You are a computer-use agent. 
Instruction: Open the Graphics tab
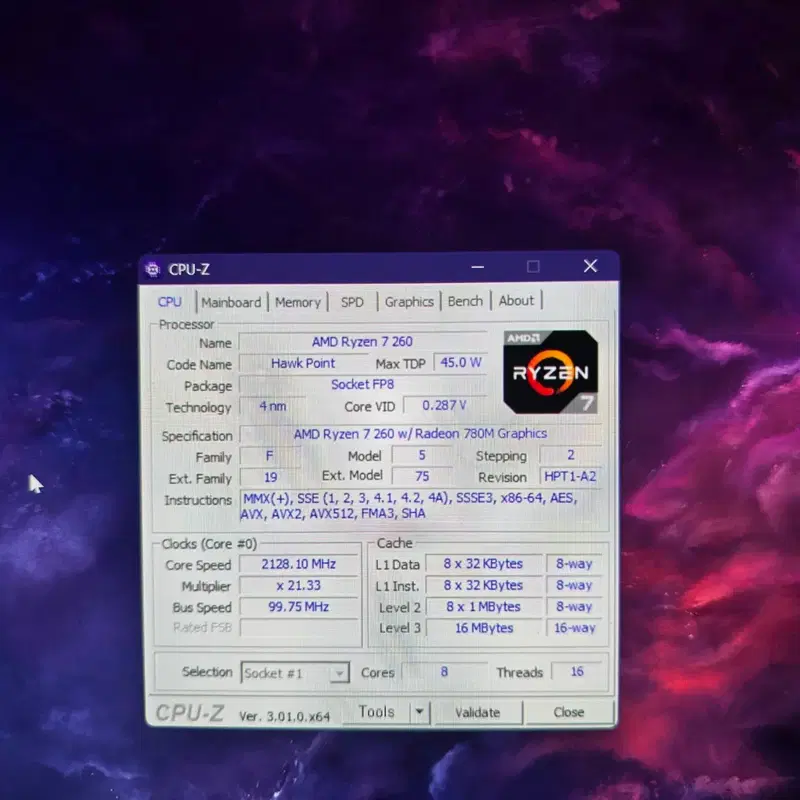[x=409, y=302]
